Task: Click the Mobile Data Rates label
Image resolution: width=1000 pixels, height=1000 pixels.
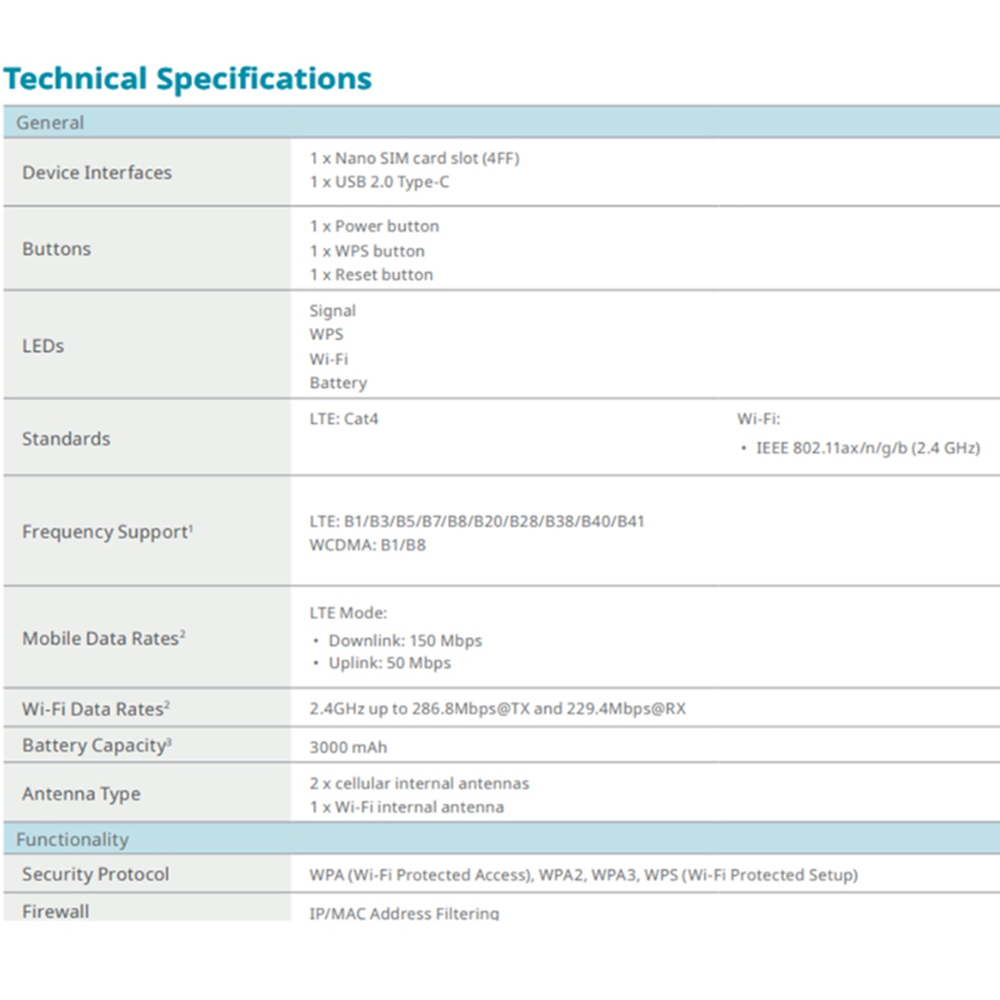Action: 103,638
